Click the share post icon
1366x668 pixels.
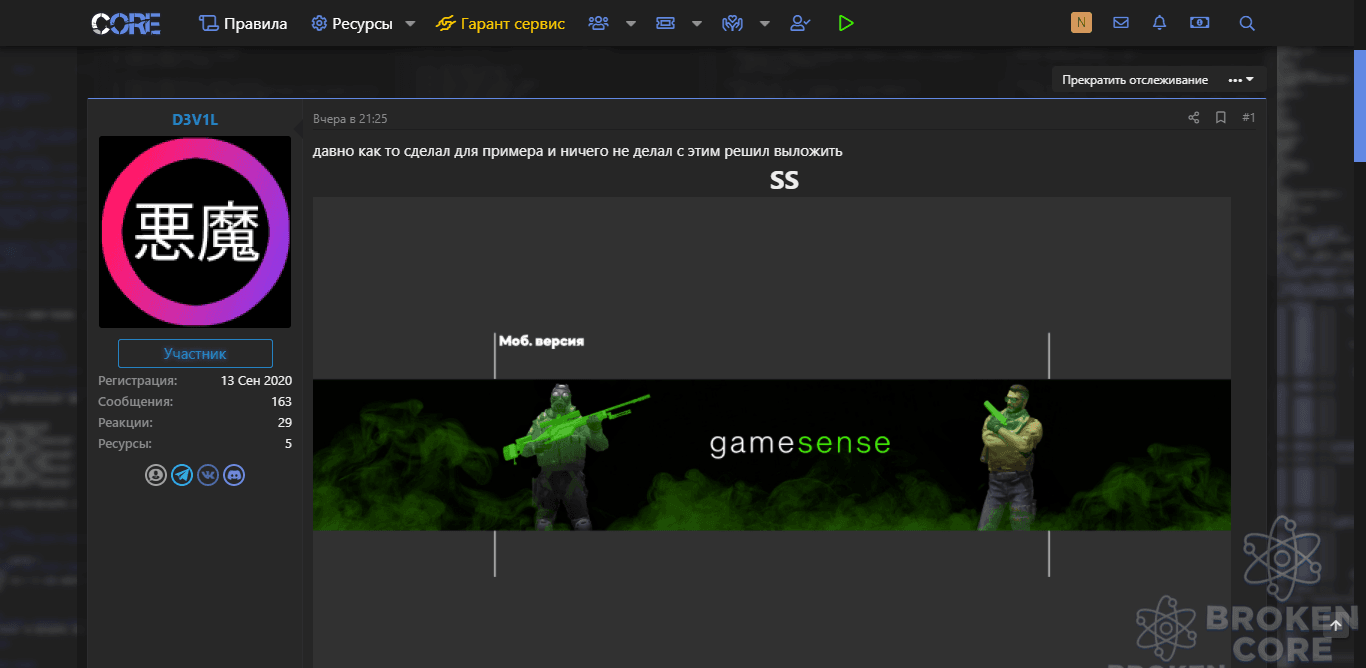[1193, 118]
